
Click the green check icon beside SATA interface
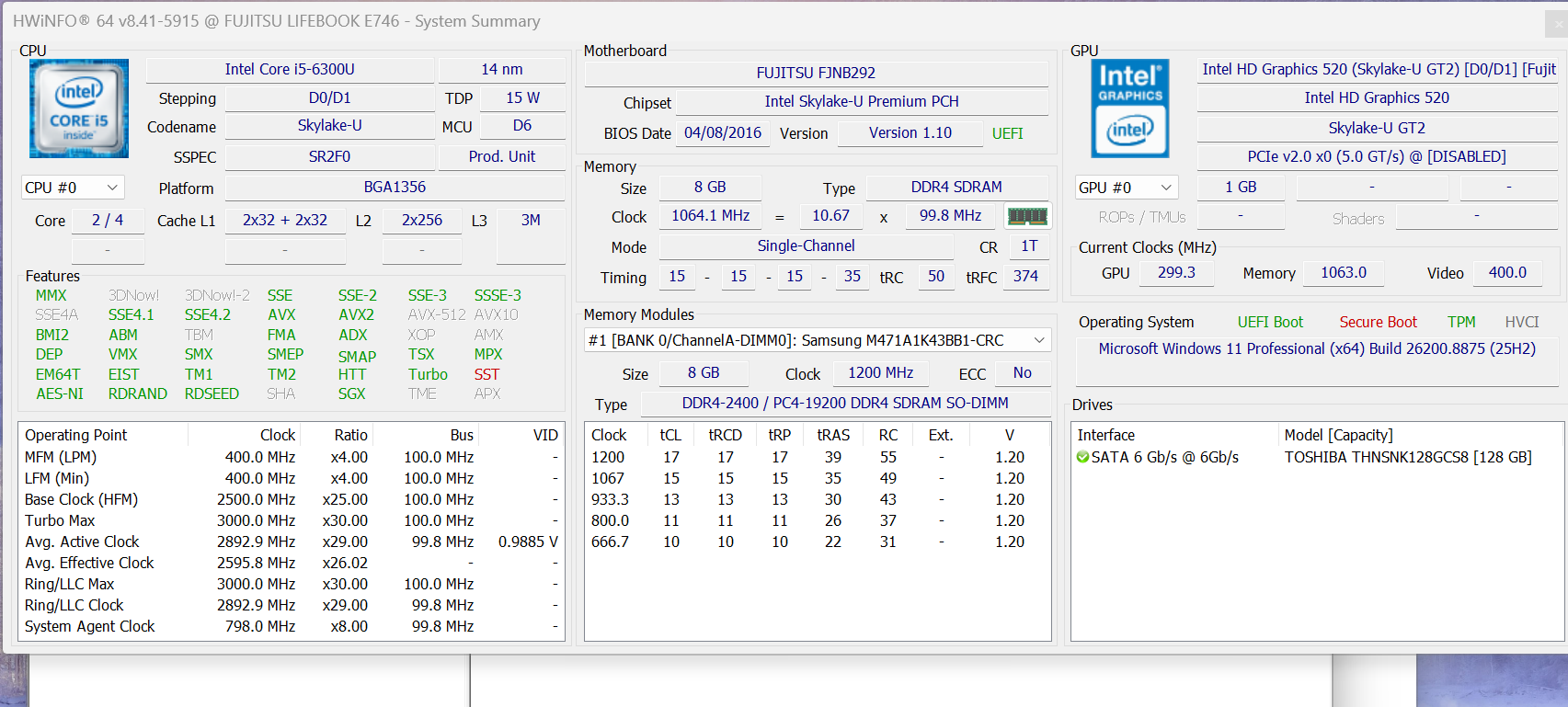point(1083,458)
